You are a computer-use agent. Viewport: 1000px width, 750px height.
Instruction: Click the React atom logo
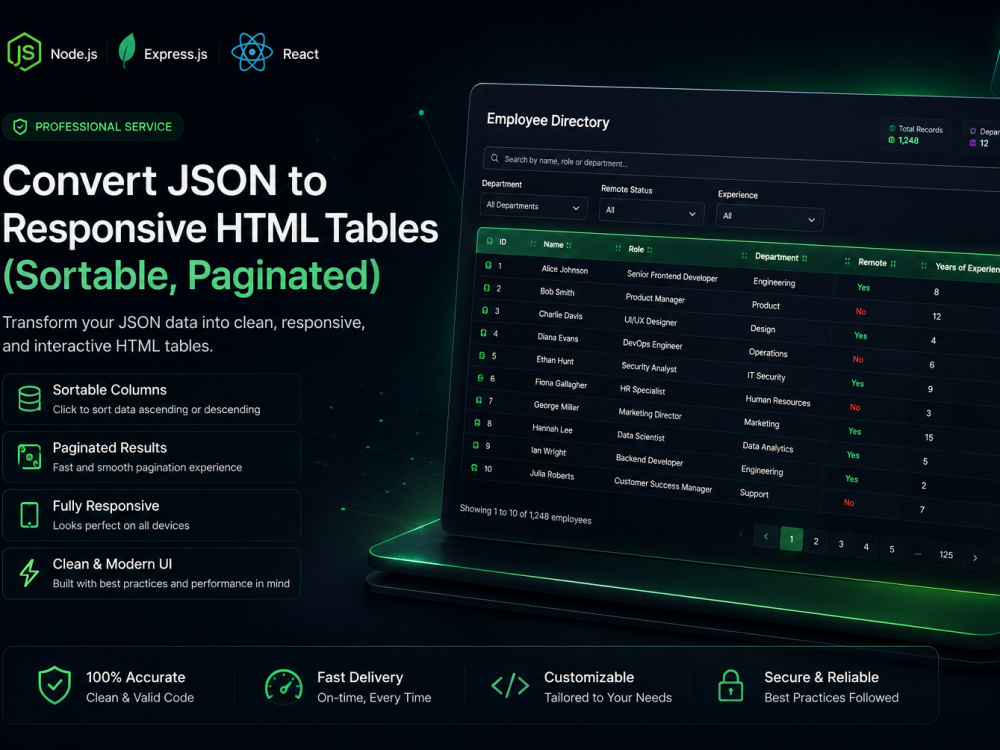[252, 52]
